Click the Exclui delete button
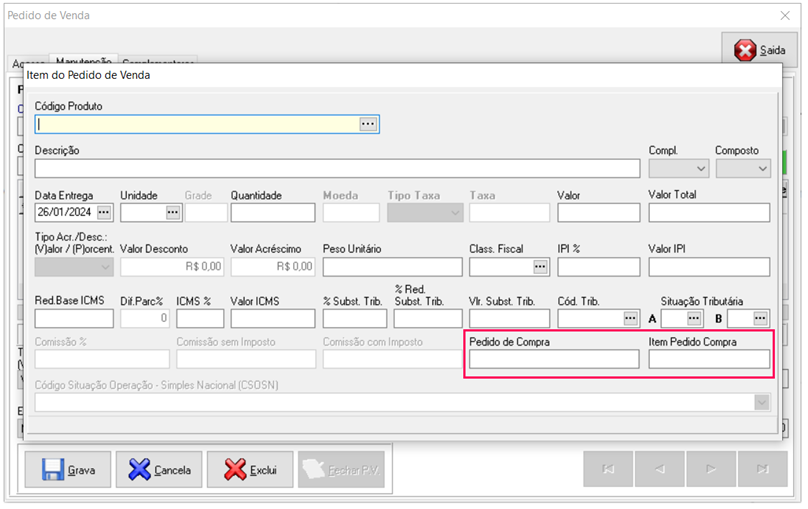808x509 pixels. tap(251, 469)
